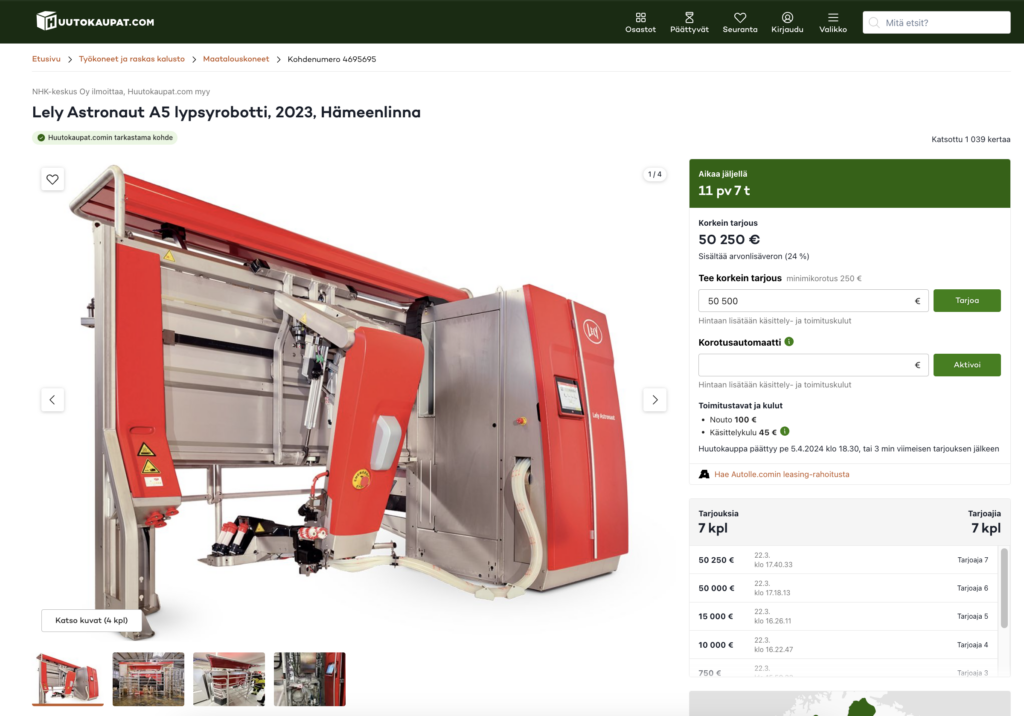Click the Mitä etsit search field
The image size is (1024, 716).
[936, 22]
